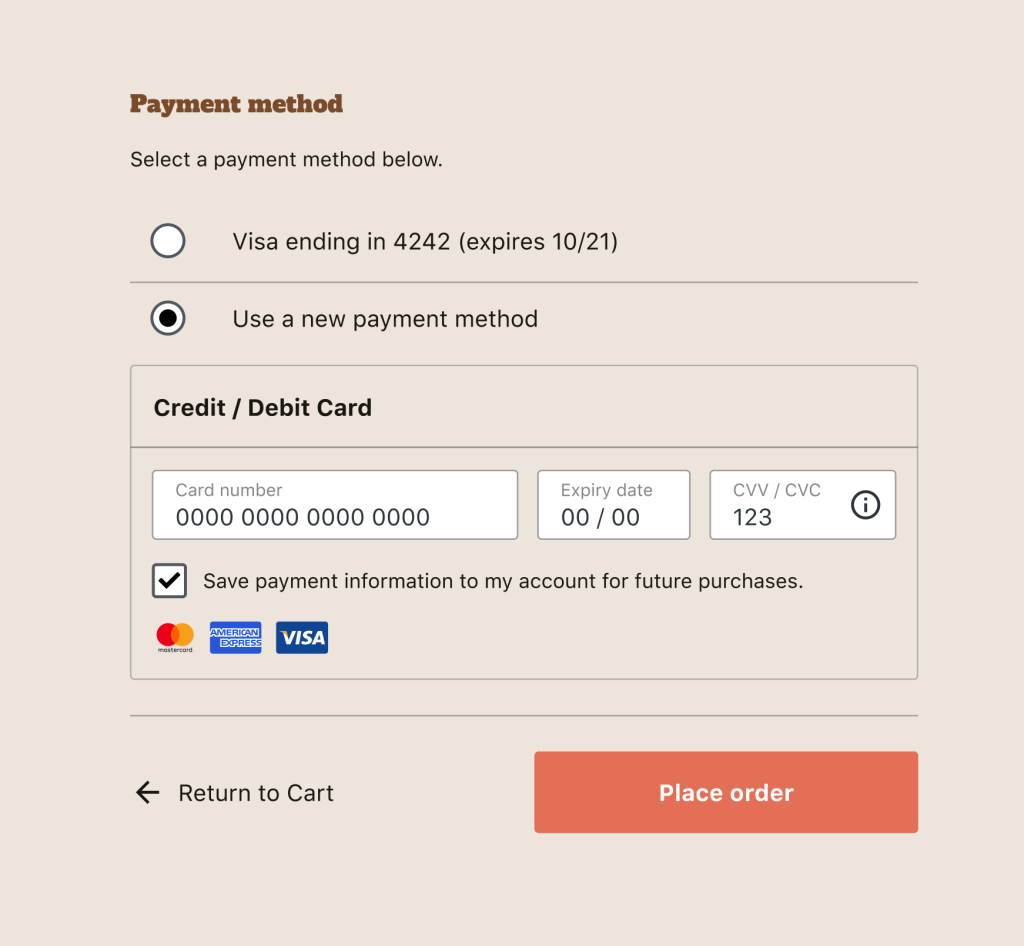The image size is (1024, 946).
Task: Expand the Credit / Debit Card section
Action: (262, 407)
